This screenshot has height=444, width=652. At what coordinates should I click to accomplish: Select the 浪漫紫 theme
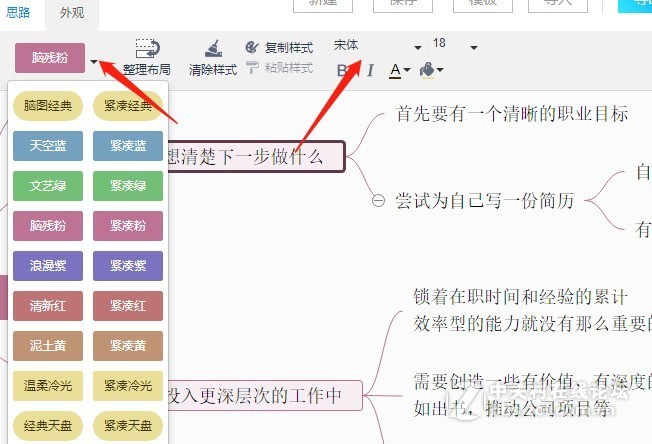point(48,266)
